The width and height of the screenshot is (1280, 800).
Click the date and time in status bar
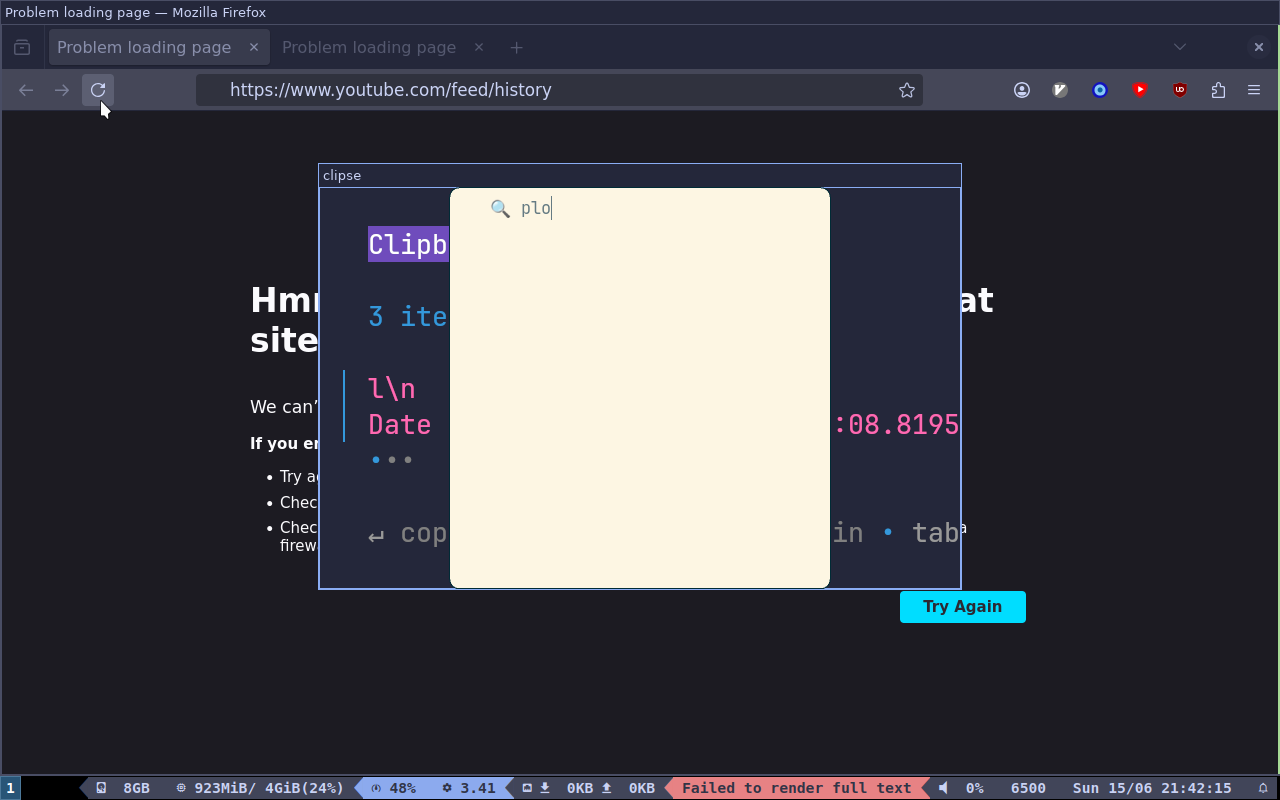pyautogui.click(x=1152, y=788)
